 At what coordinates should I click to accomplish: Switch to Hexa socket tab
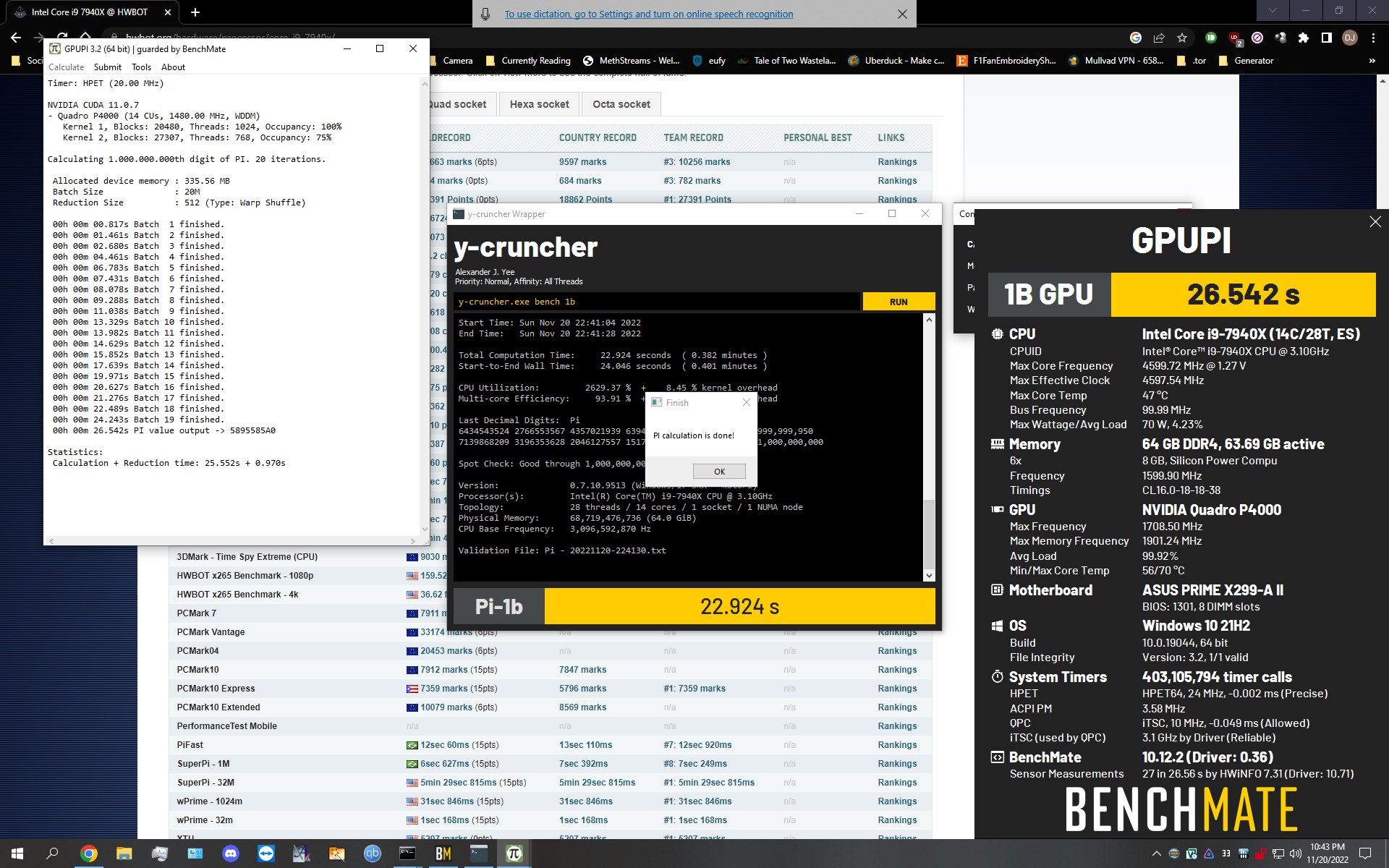pyautogui.click(x=539, y=104)
